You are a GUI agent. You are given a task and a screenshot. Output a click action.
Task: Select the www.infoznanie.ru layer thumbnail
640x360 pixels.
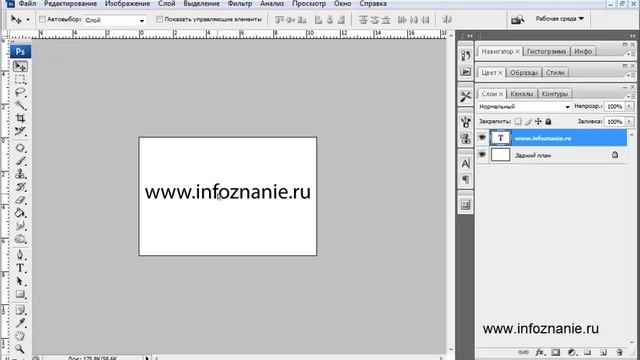click(x=500, y=138)
